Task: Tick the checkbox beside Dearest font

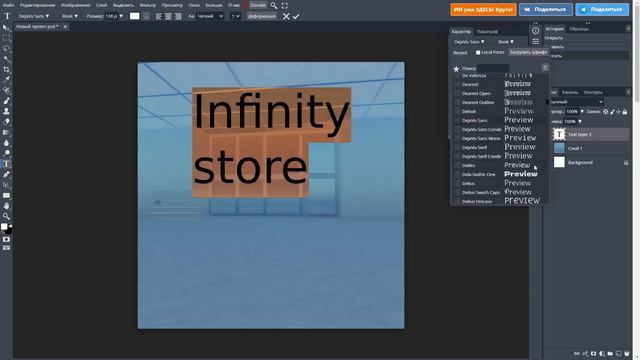Action: (457, 84)
